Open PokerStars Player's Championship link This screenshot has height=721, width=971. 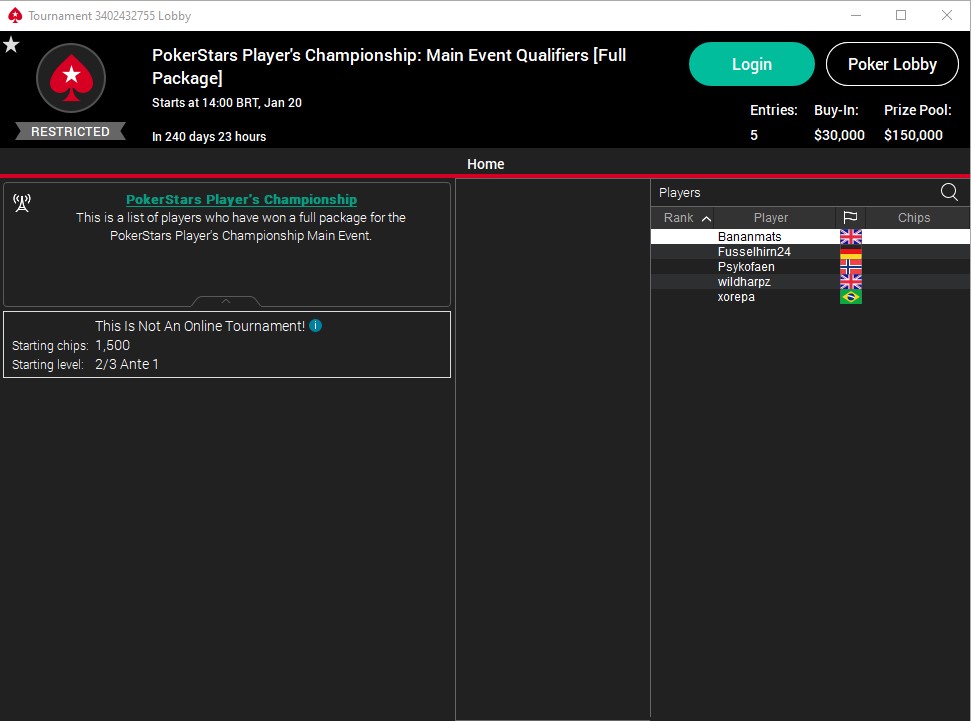pyautogui.click(x=241, y=199)
